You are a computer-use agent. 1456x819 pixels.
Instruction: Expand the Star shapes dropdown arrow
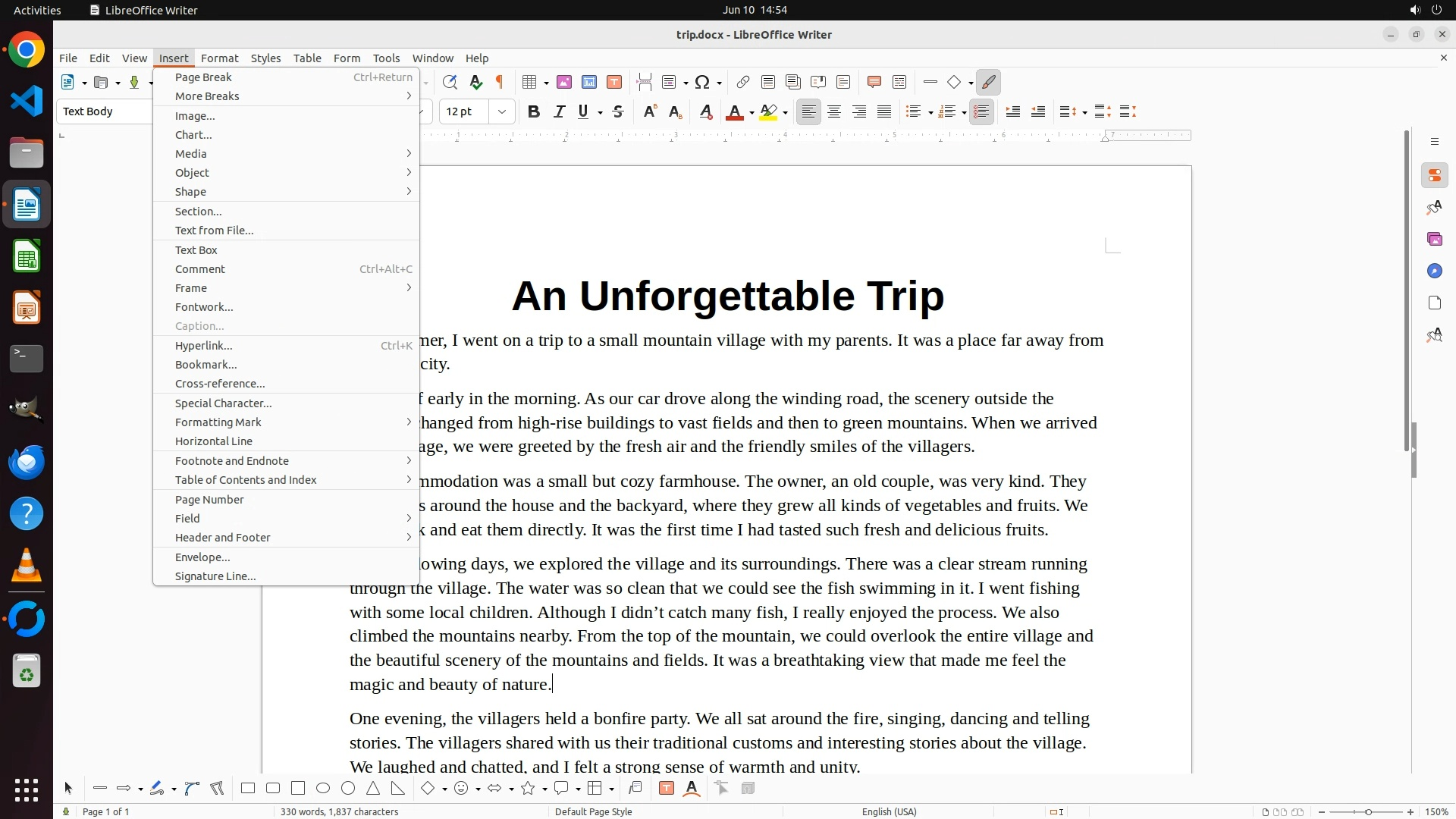(544, 789)
